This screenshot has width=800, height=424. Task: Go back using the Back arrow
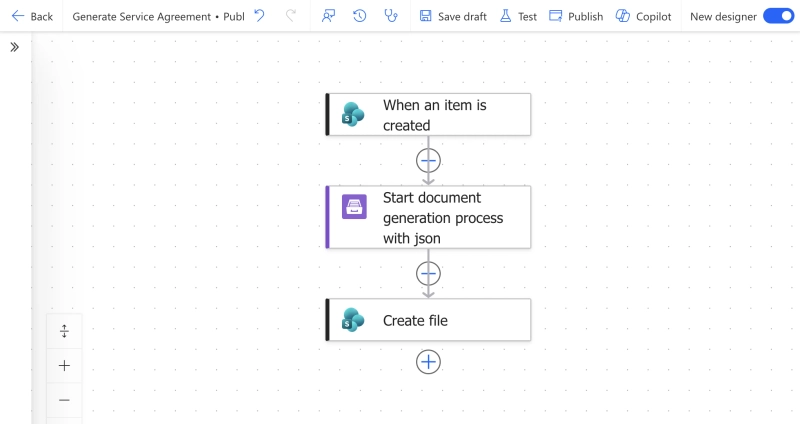pos(32,16)
